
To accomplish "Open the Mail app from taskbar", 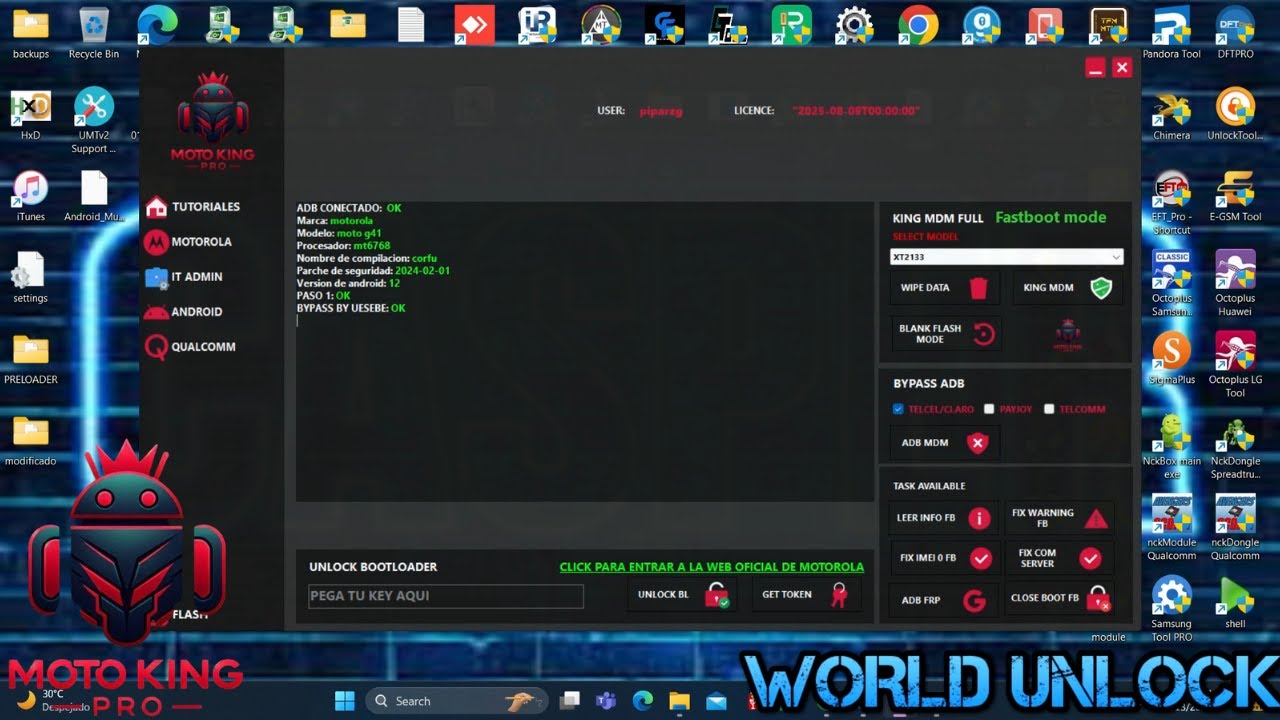I will tap(716, 700).
